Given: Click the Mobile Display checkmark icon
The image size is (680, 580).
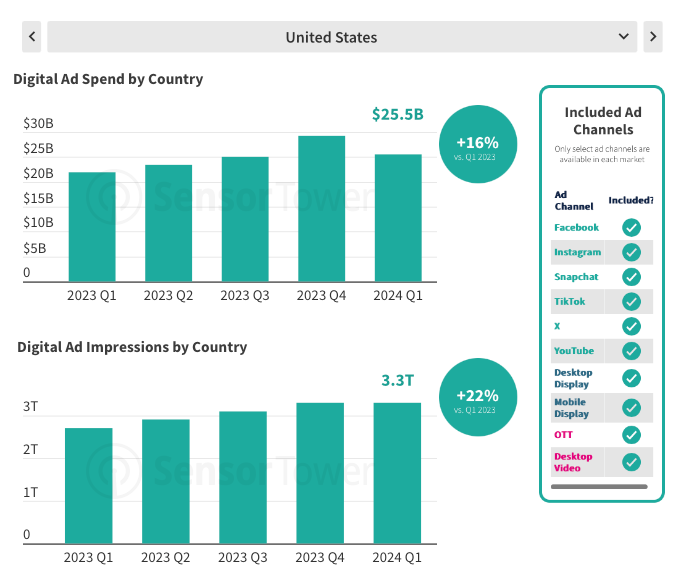Looking at the screenshot, I should pyautogui.click(x=631, y=408).
